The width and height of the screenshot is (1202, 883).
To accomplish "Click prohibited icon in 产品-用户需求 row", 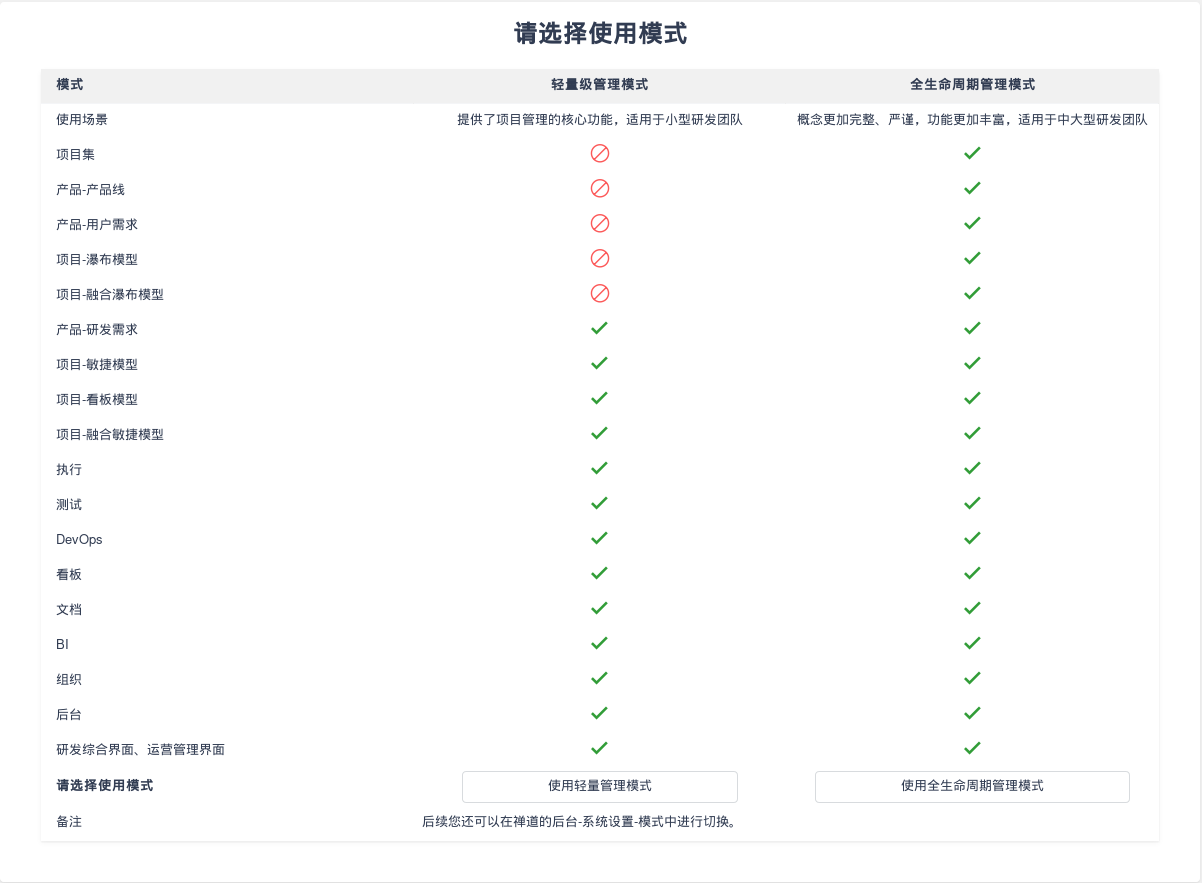I will pos(600,223).
